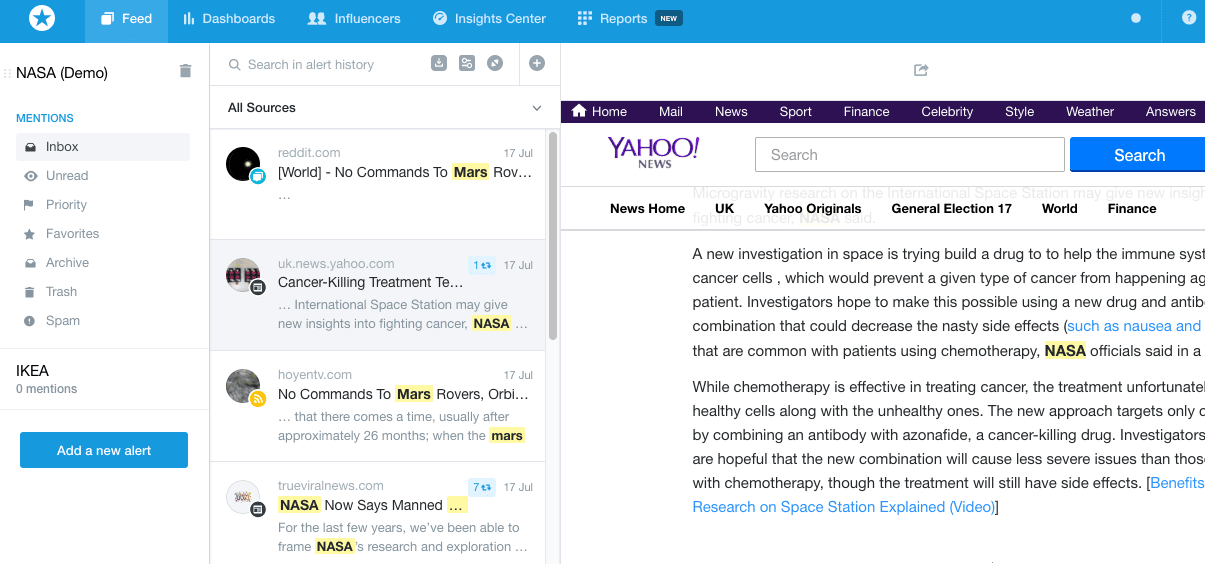Open the Priority folder
Viewport: 1205px width, 564px height.
click(103, 205)
